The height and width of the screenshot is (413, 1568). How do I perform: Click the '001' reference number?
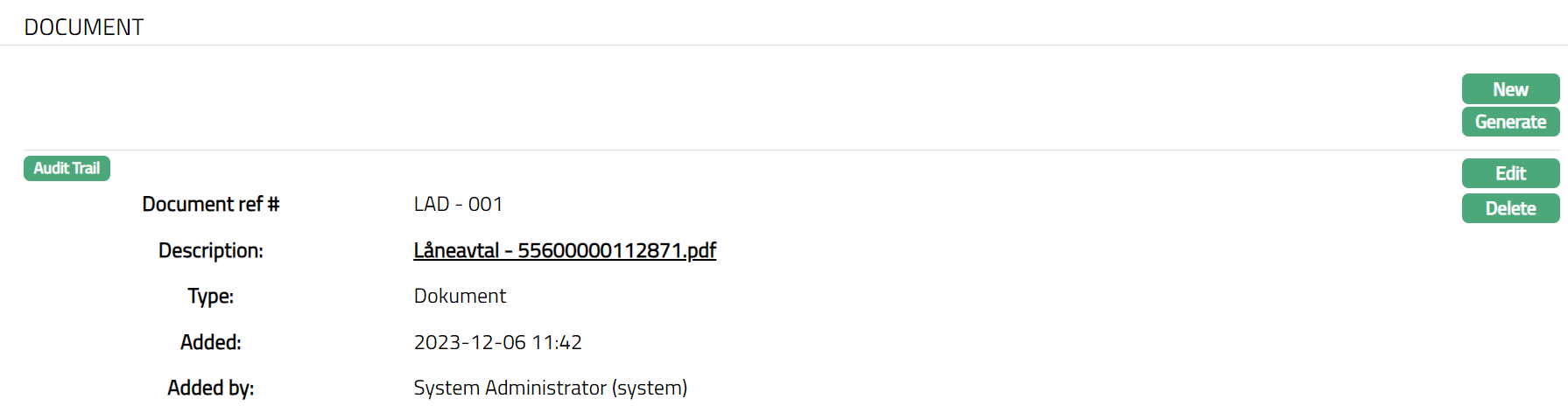486,204
